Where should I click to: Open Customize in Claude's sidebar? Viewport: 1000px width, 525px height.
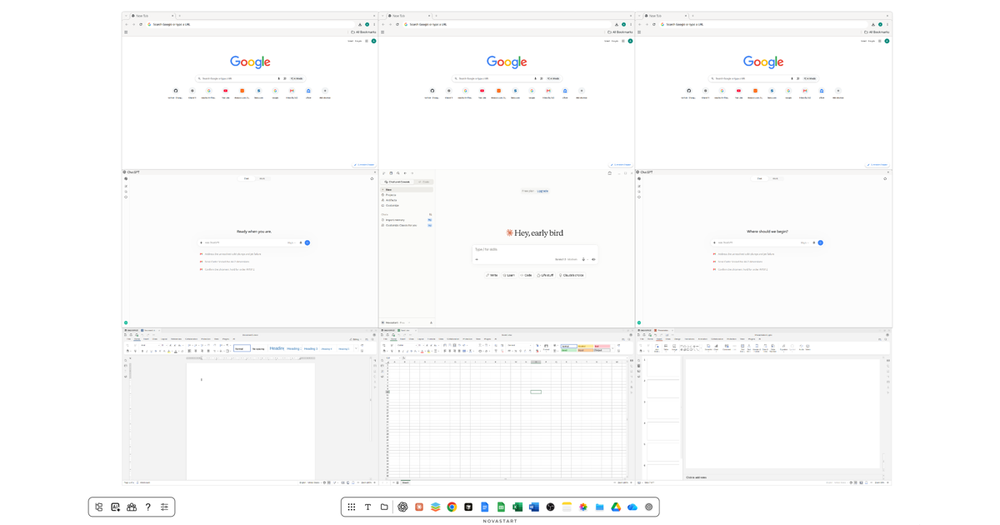pyautogui.click(x=407, y=205)
